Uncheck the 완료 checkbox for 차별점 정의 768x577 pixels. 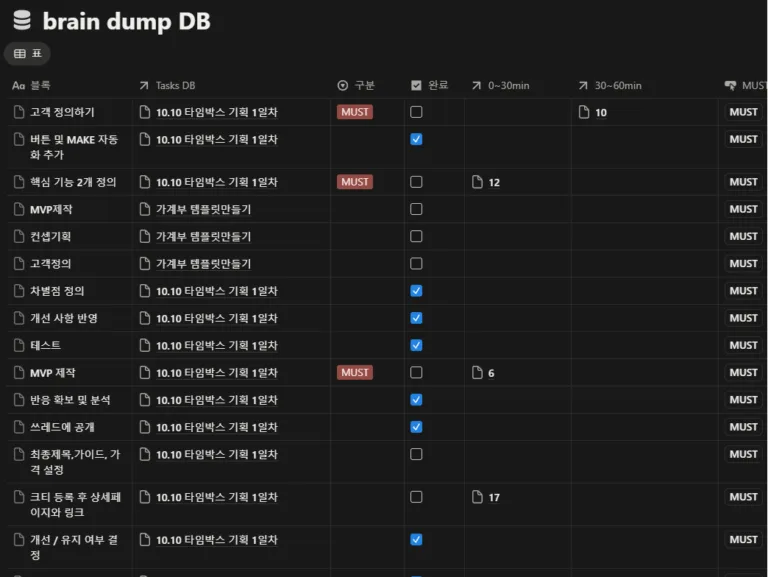(416, 291)
